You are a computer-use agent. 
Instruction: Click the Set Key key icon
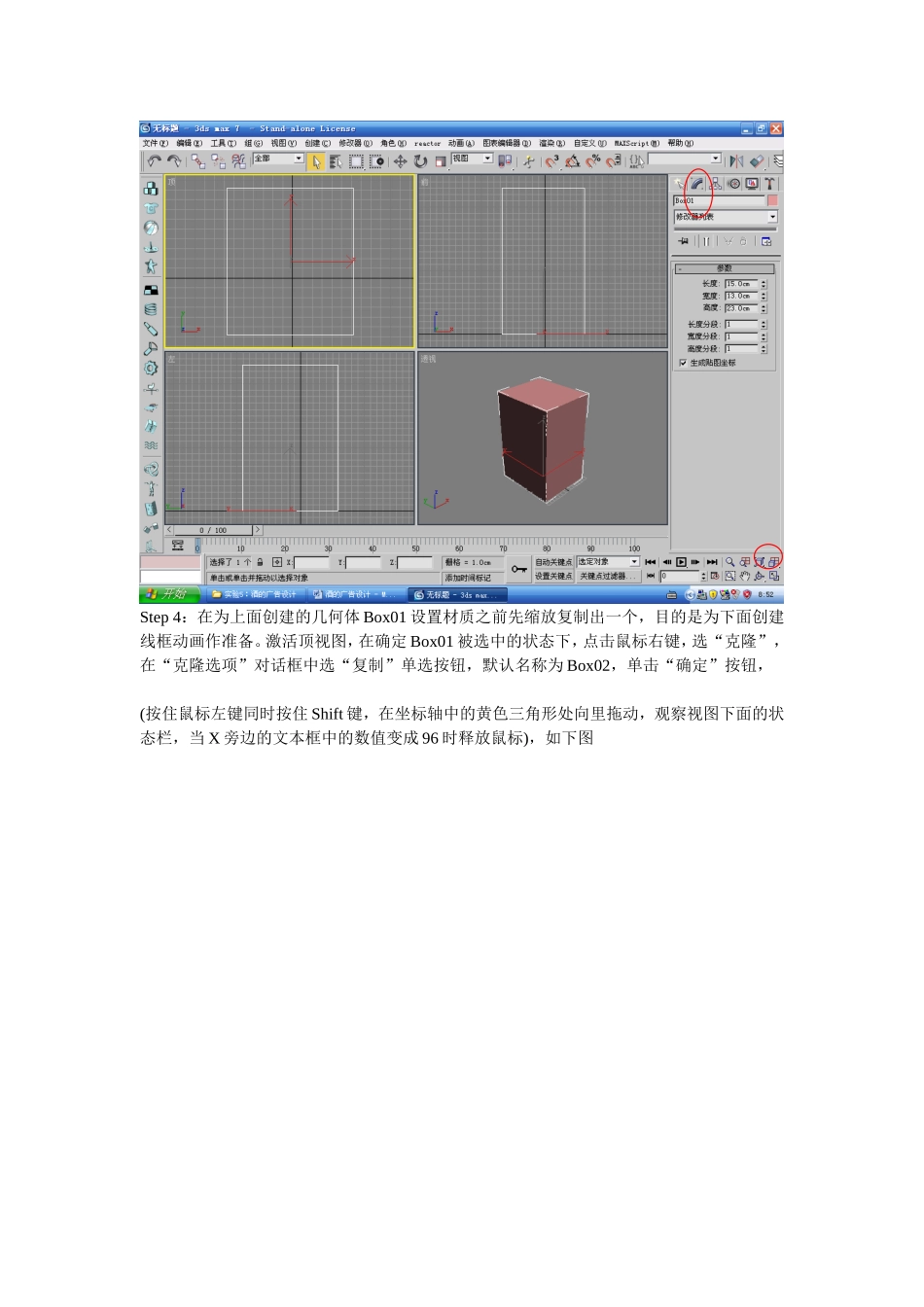[519, 569]
